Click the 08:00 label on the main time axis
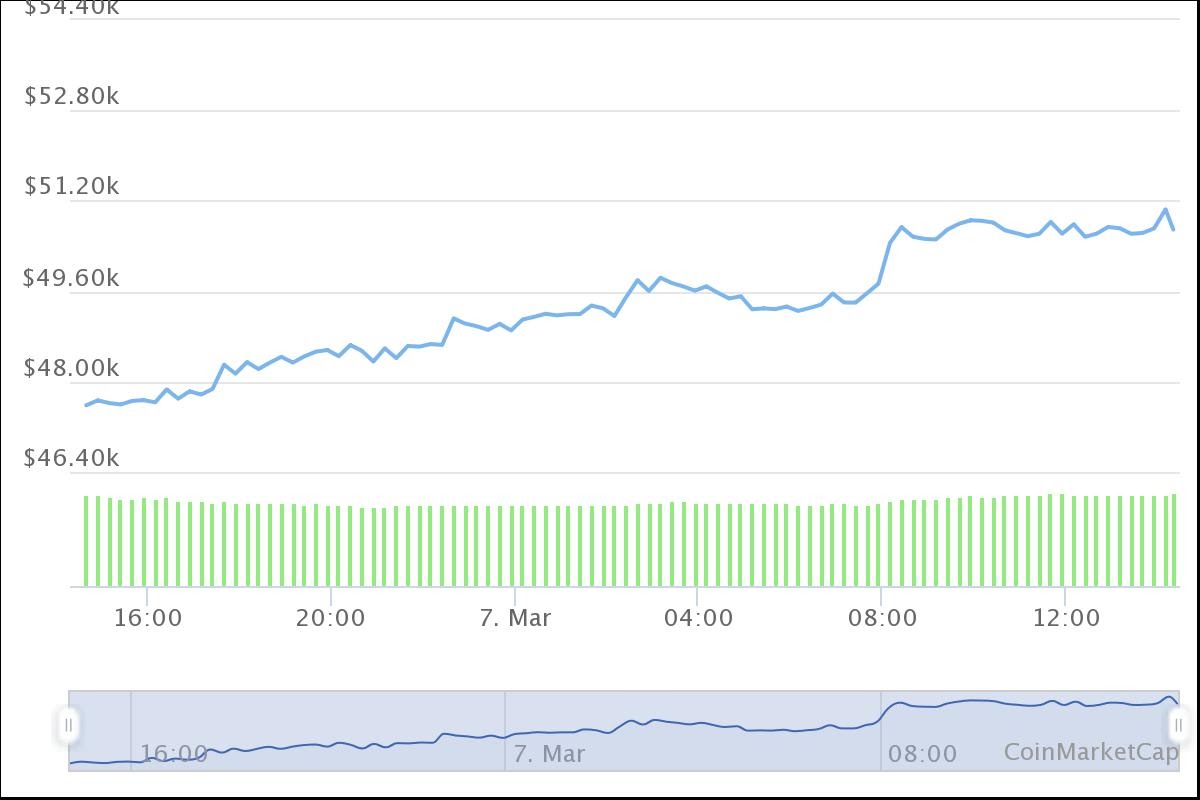 [882, 618]
